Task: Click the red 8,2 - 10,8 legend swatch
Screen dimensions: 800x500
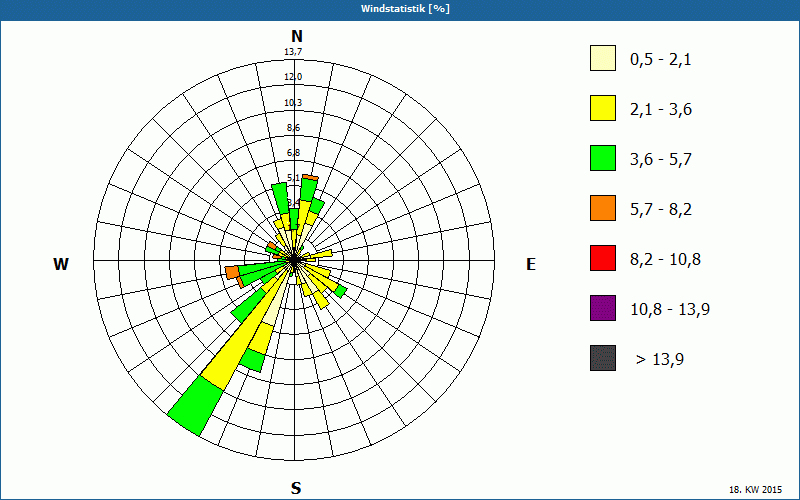Action: coord(603,258)
